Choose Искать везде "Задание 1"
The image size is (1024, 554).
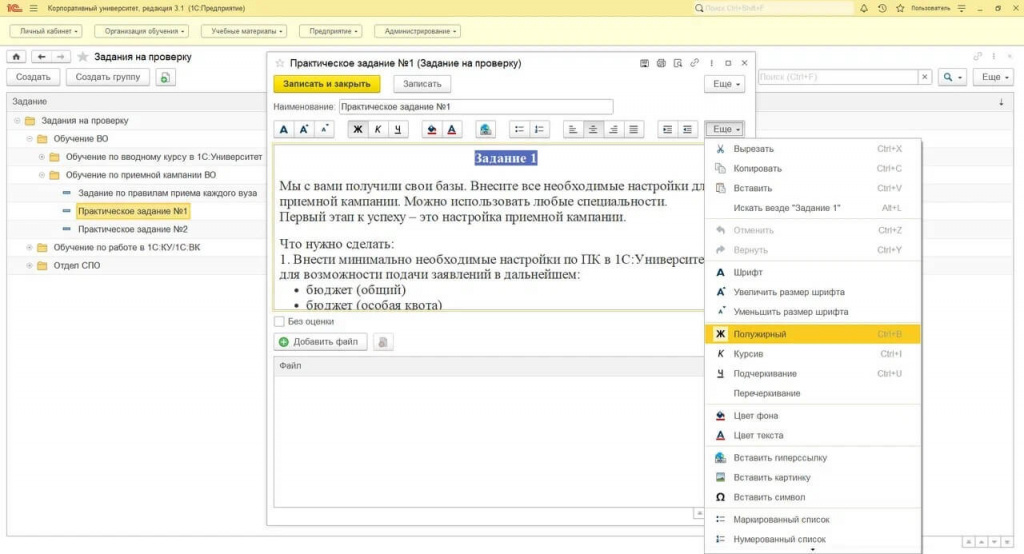813,208
